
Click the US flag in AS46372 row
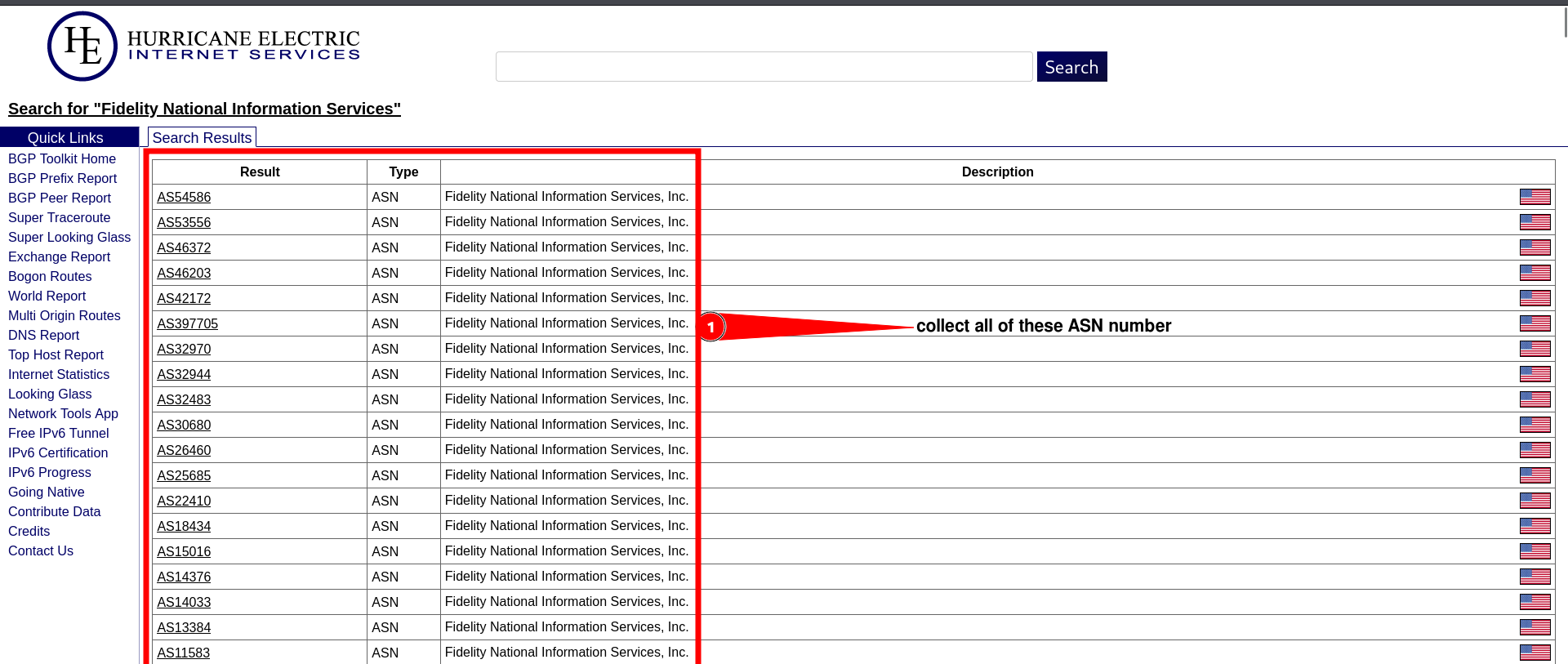1535,247
